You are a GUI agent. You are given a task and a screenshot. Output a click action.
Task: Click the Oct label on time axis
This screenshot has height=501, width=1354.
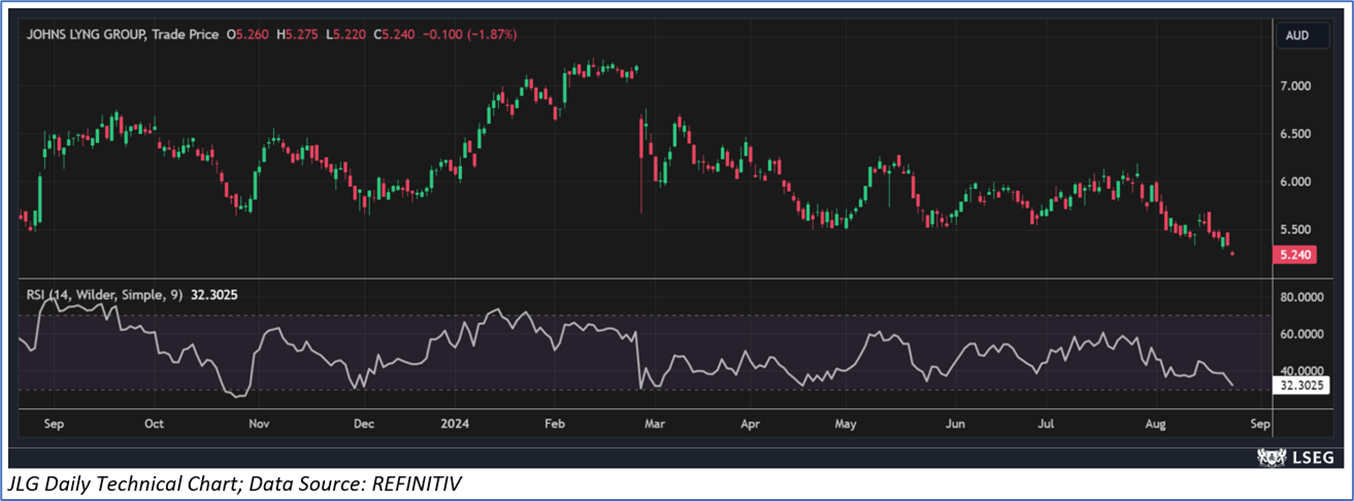pos(153,424)
